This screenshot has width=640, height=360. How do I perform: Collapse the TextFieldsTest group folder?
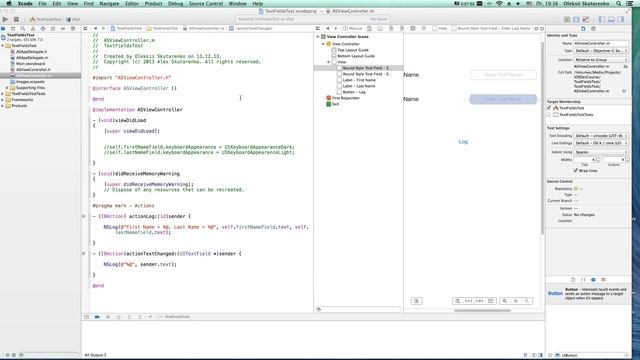(x=3, y=46)
